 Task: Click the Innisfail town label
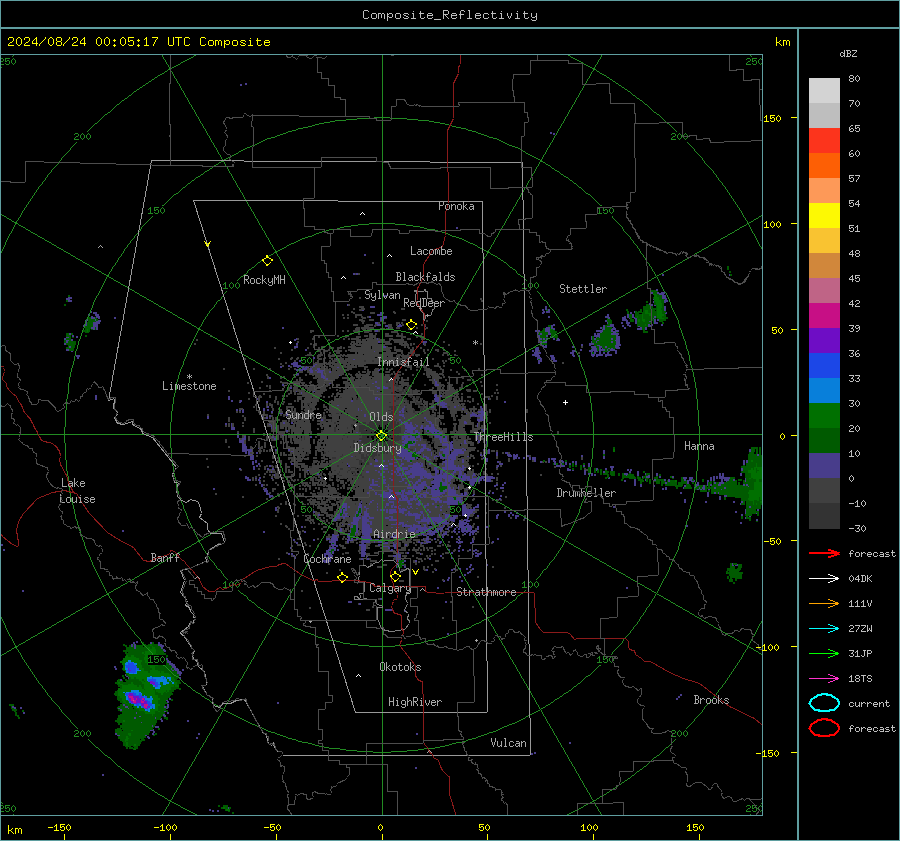point(404,362)
